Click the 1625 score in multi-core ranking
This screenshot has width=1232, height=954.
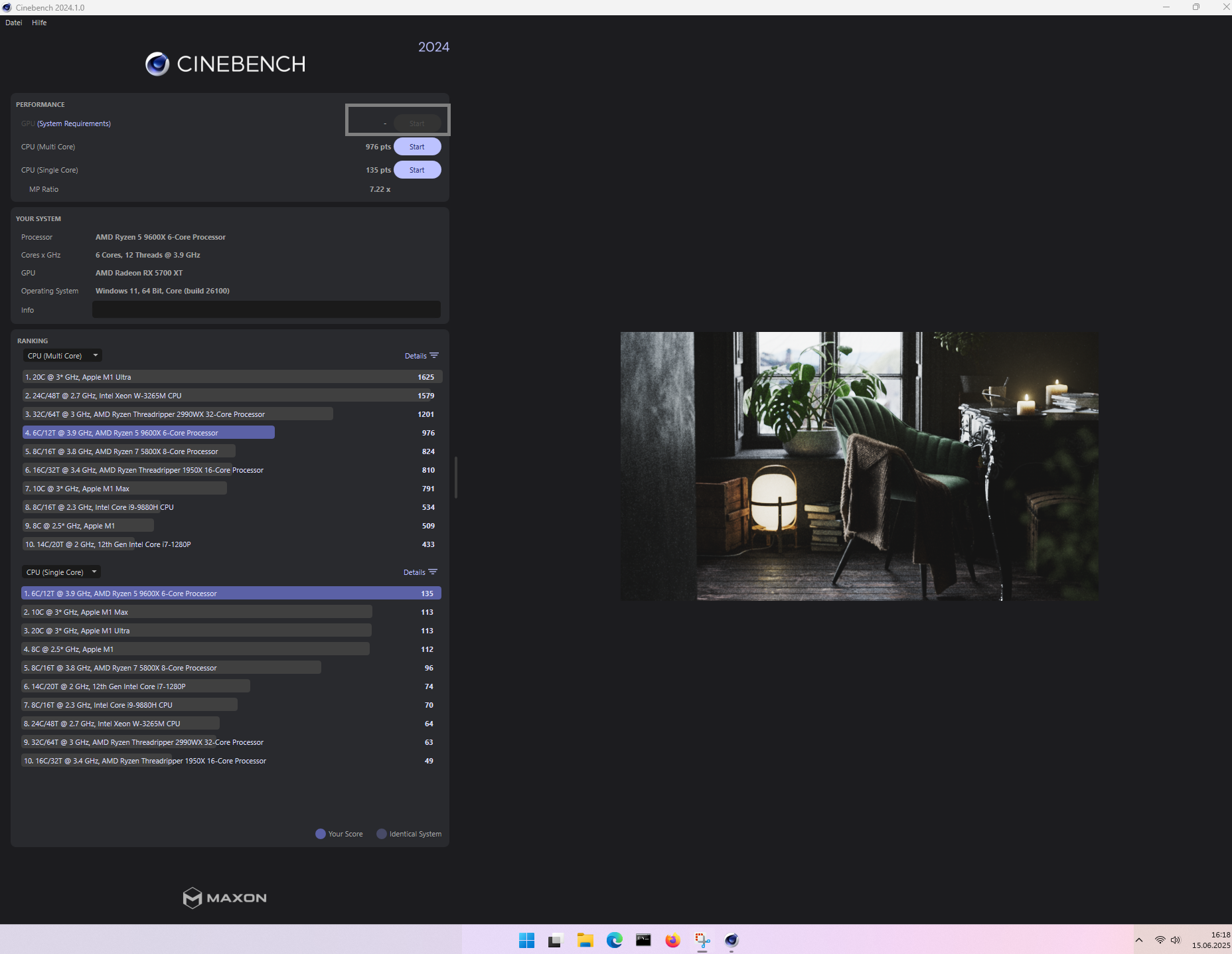[426, 377]
